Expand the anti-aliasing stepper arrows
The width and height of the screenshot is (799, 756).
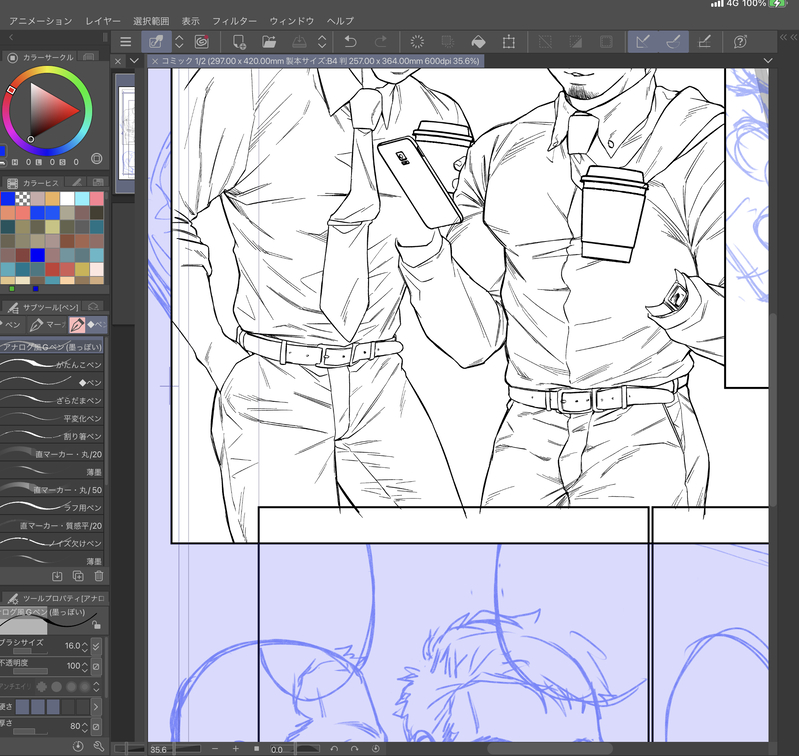(96, 687)
